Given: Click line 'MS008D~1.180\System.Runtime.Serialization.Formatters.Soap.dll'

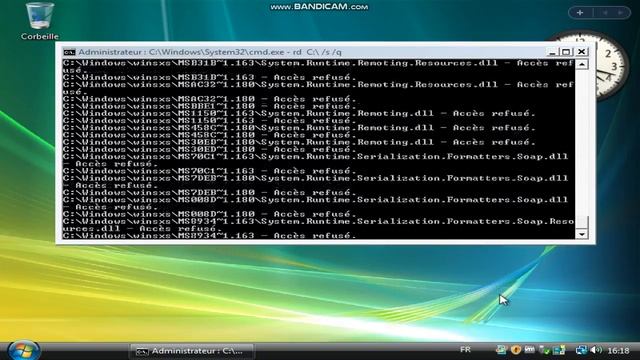Looking at the screenshot, I should coord(316,200).
